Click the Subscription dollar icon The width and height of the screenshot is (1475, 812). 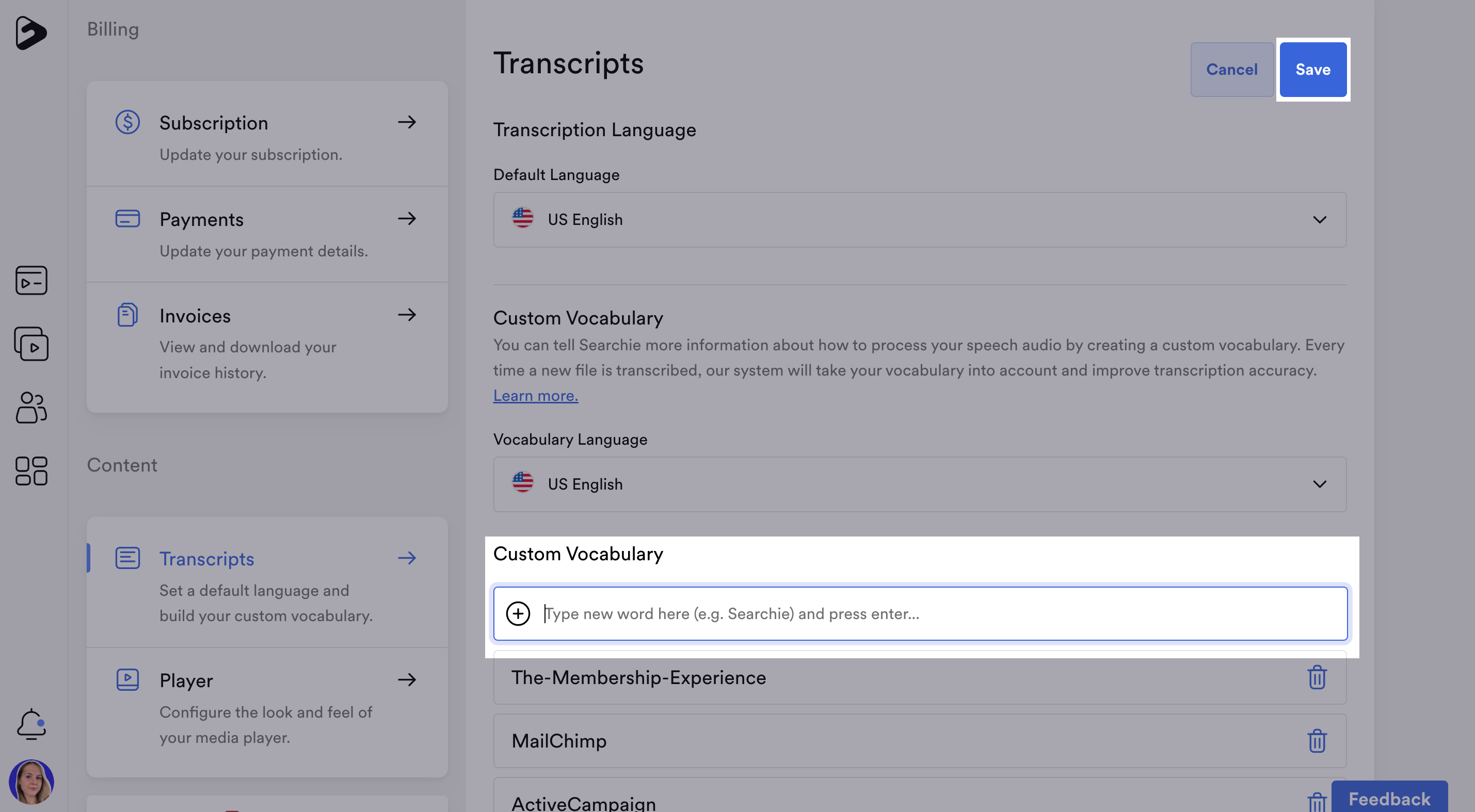coord(127,122)
